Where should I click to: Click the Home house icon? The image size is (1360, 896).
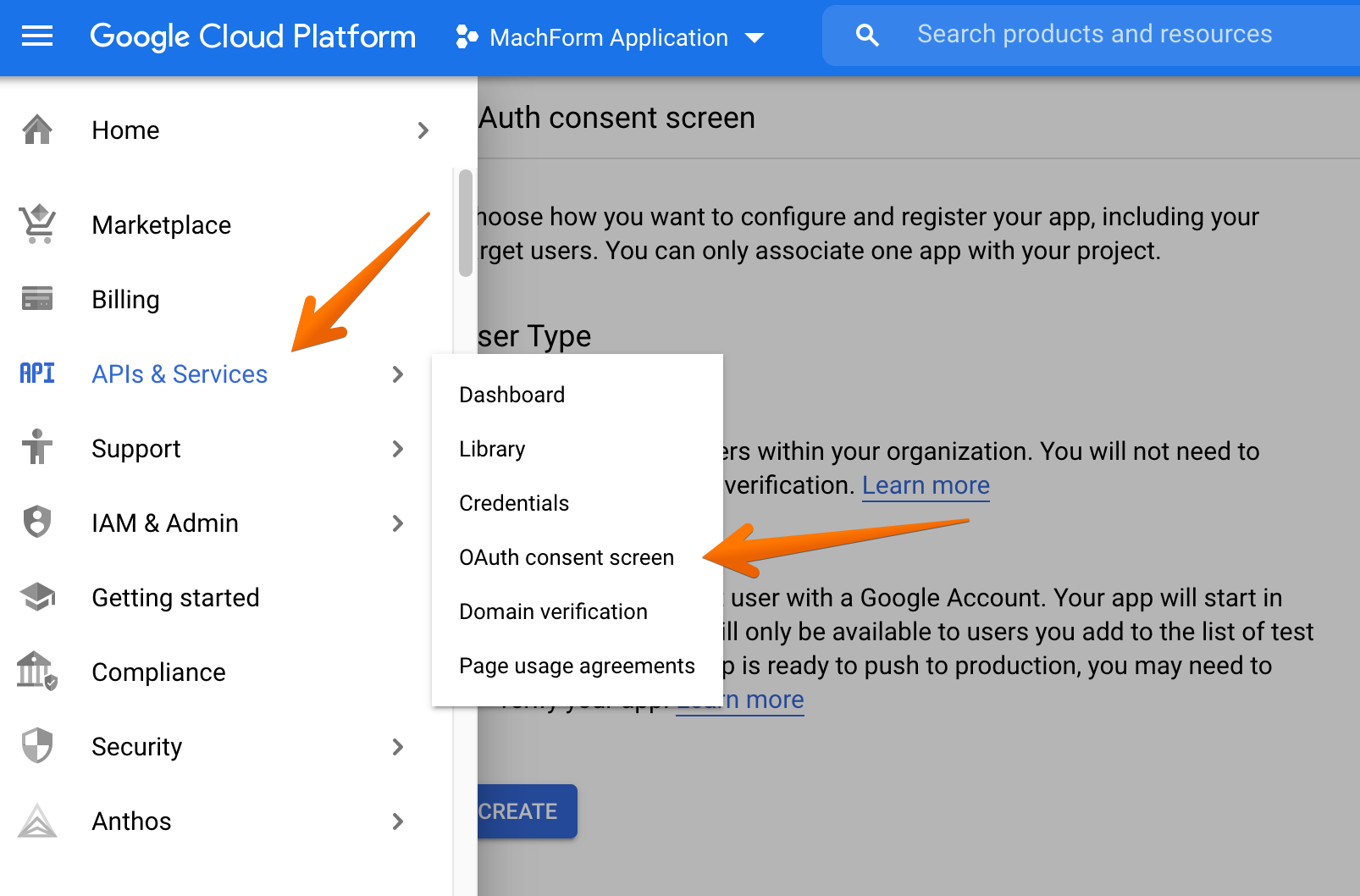click(x=37, y=130)
